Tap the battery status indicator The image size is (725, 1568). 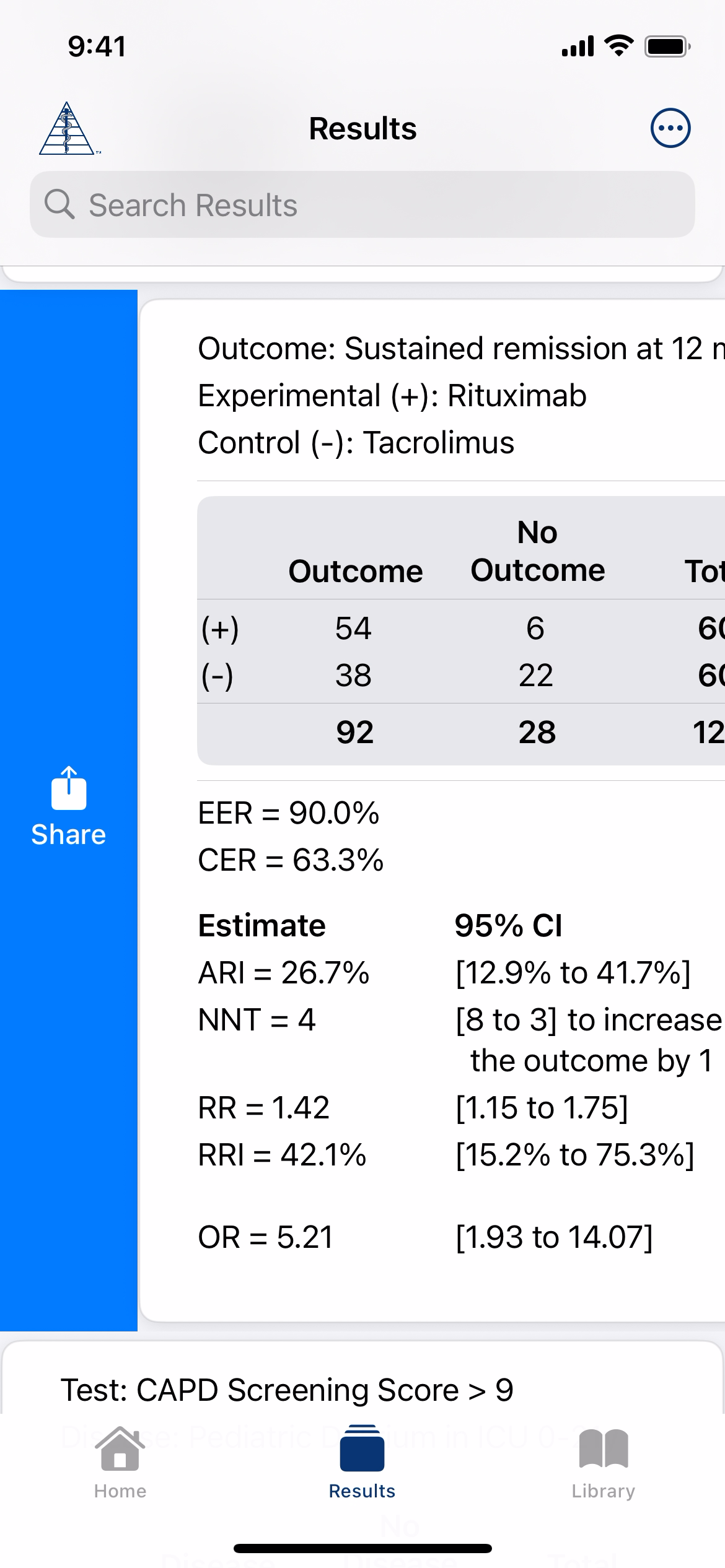click(667, 46)
